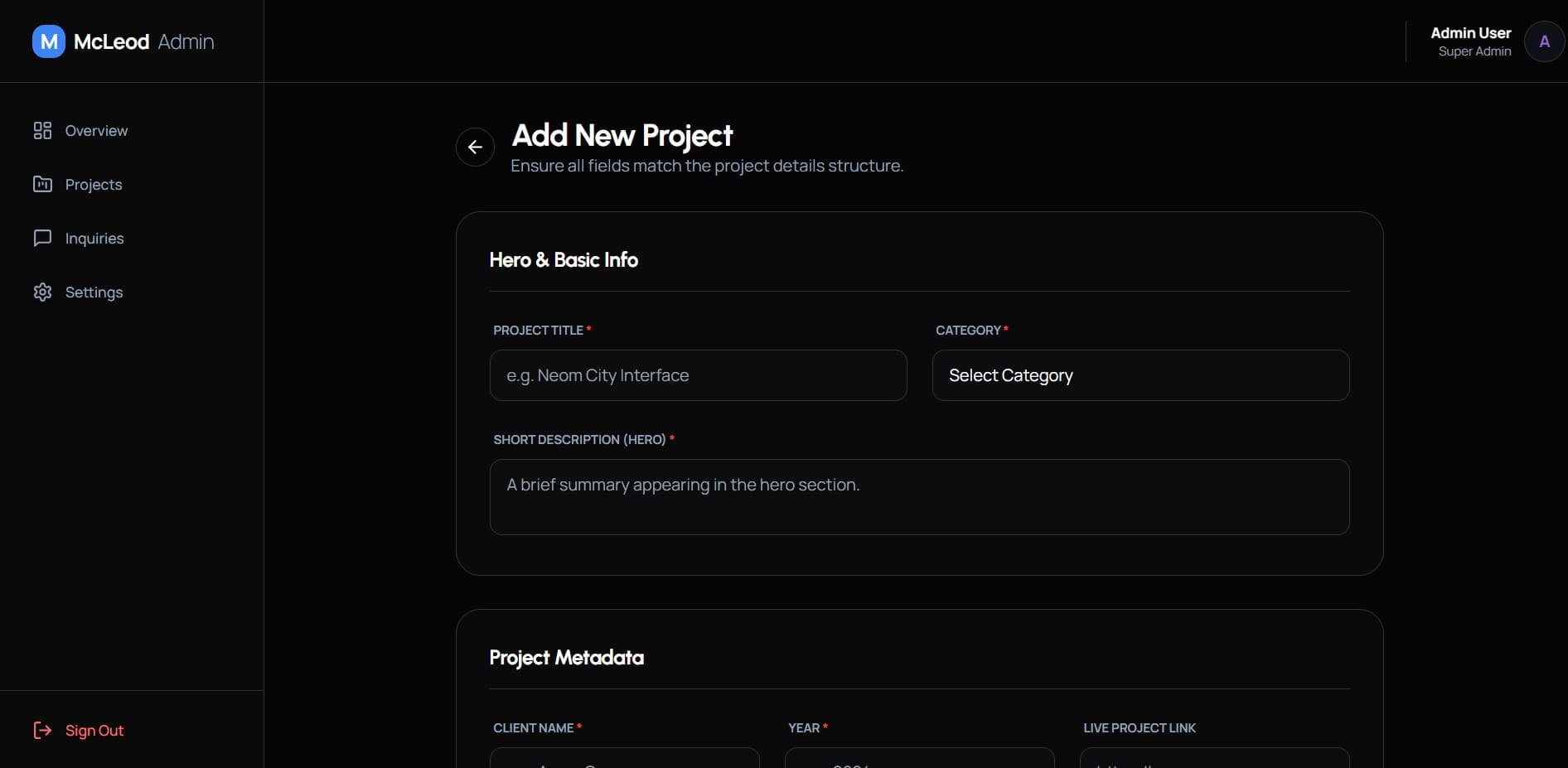Screen dimensions: 1568x768
Task: Open the Admin User avatar "A"
Action: pos(1544,41)
